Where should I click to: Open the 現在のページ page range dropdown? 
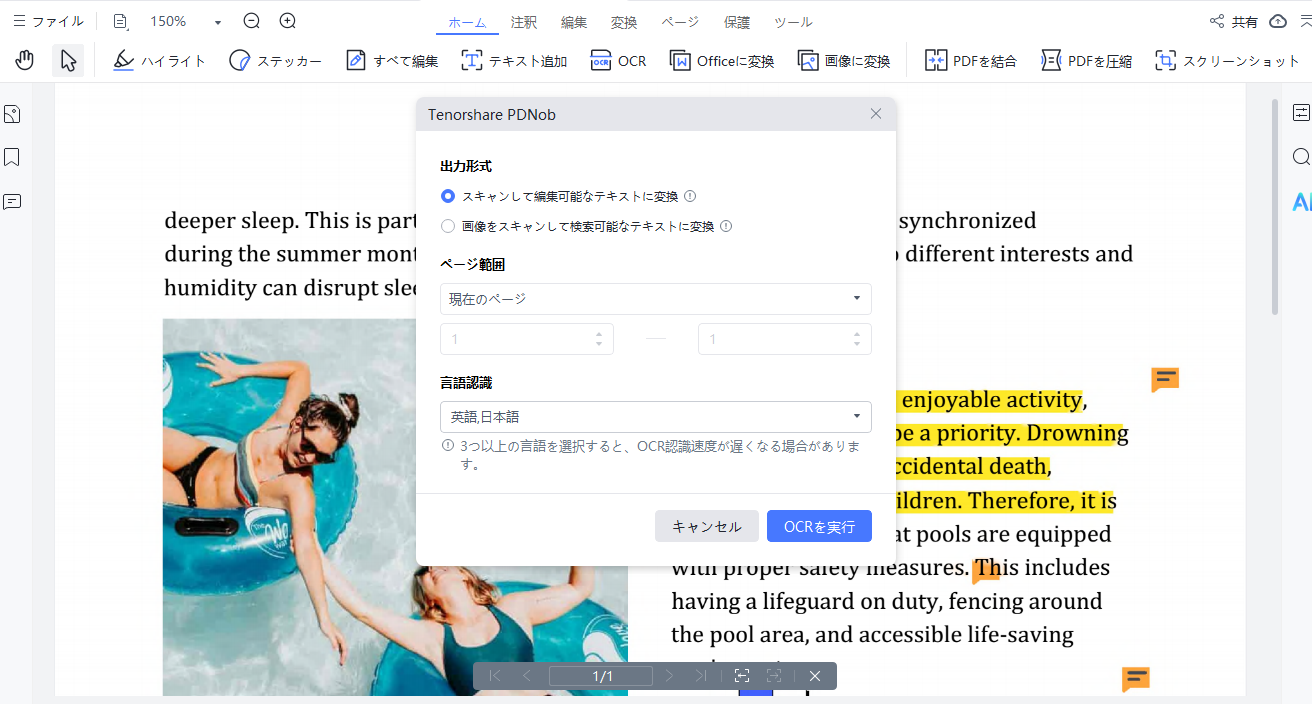tap(656, 299)
